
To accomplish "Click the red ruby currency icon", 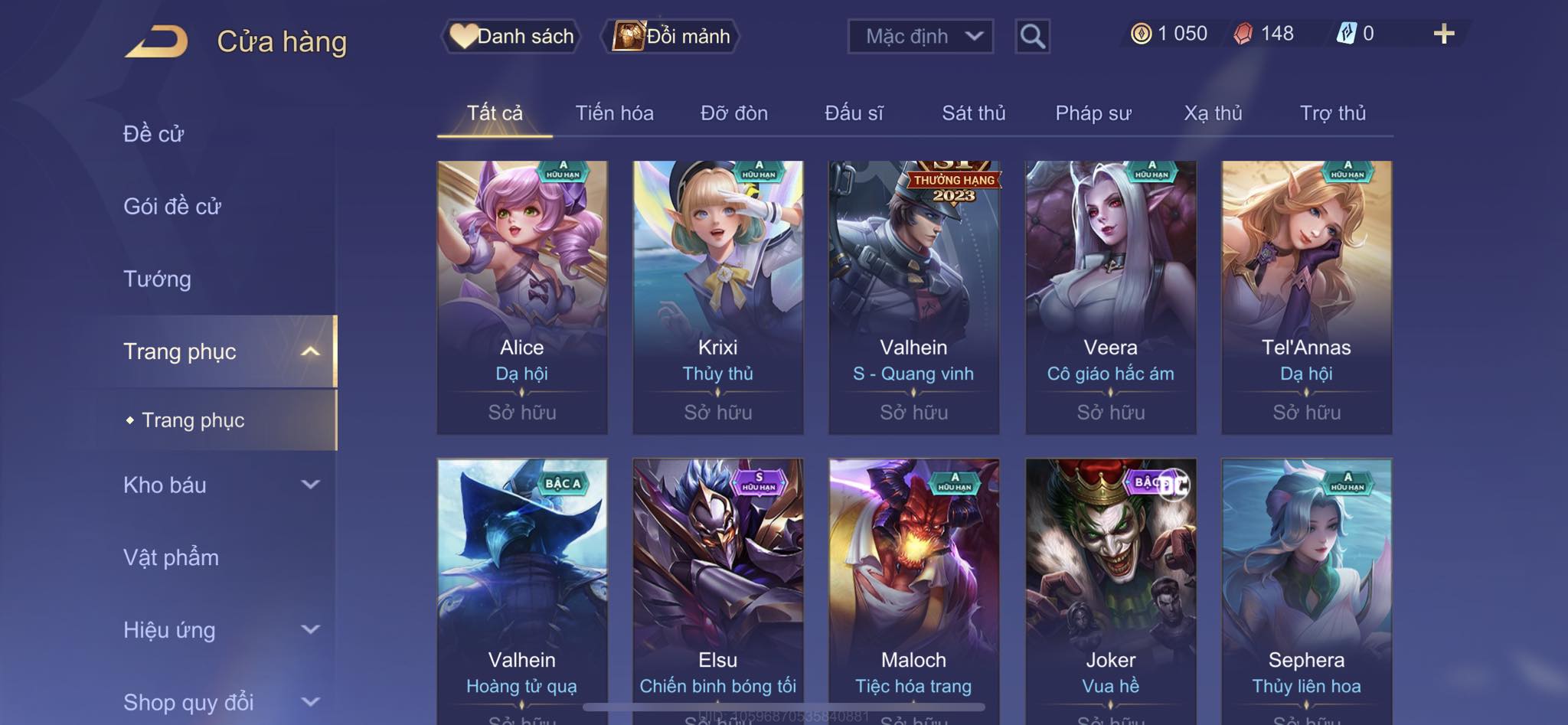I will tap(1243, 34).
